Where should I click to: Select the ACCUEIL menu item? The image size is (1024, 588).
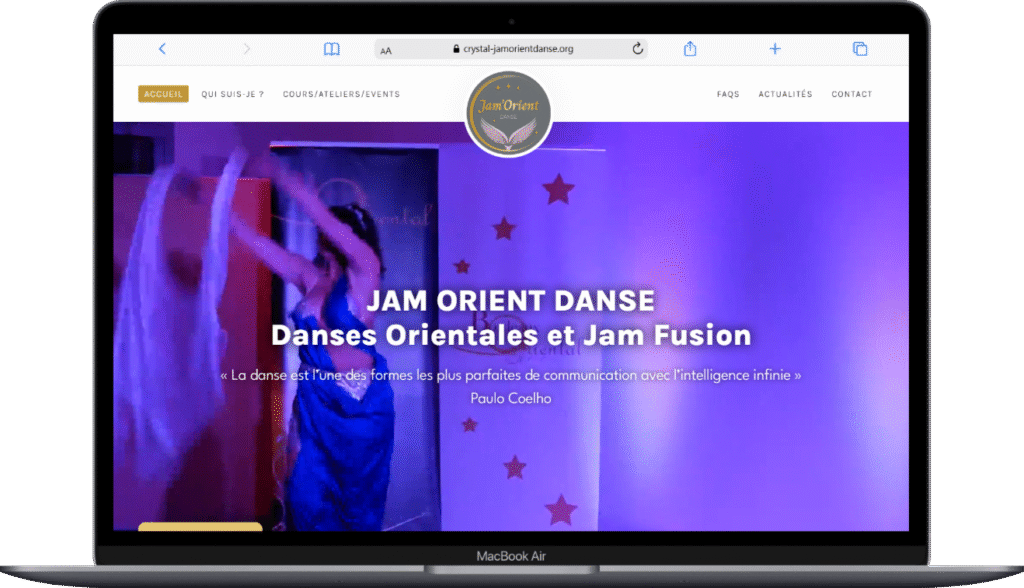(163, 94)
